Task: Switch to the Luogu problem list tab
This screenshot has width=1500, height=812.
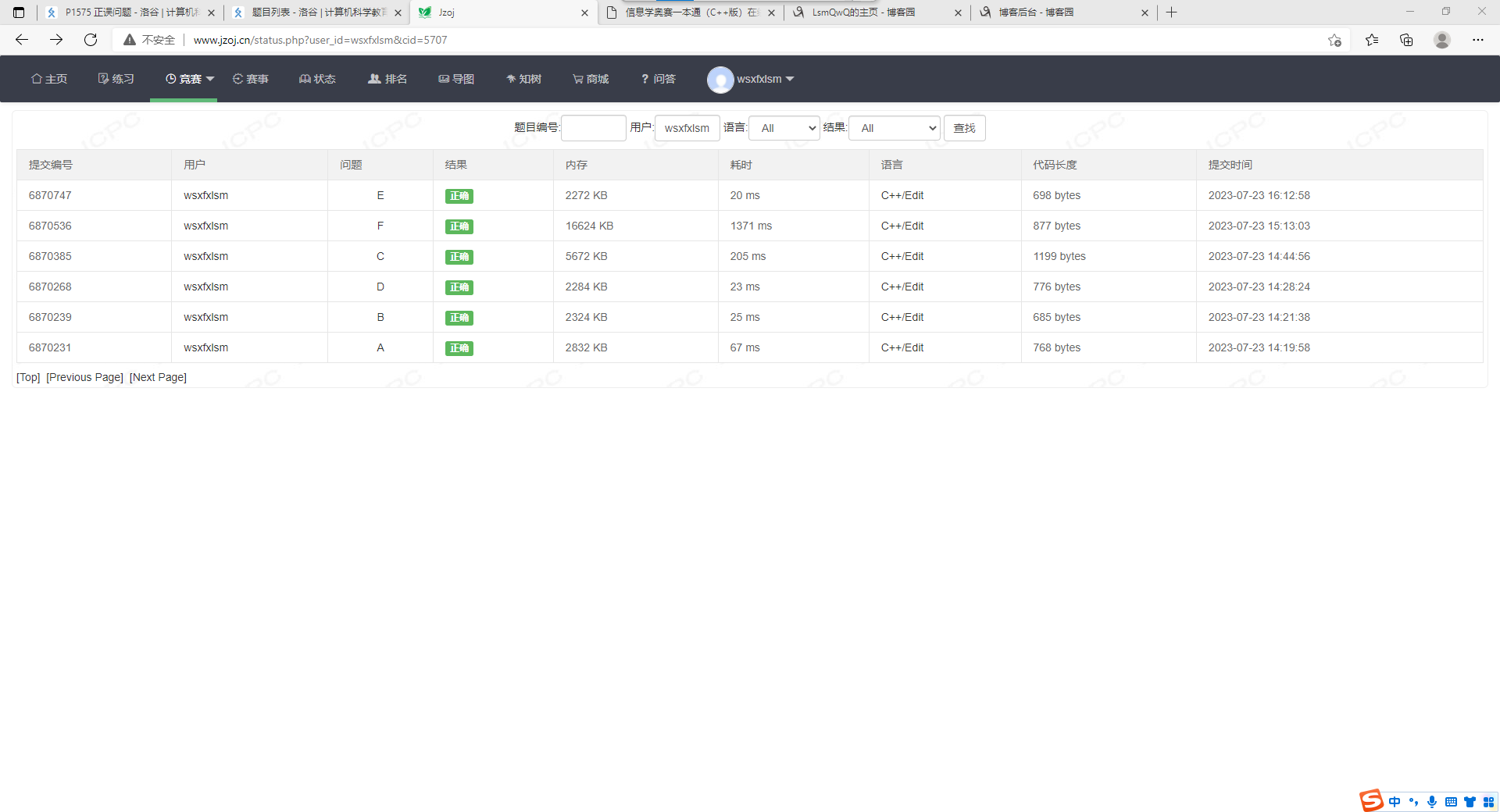Action: click(317, 12)
